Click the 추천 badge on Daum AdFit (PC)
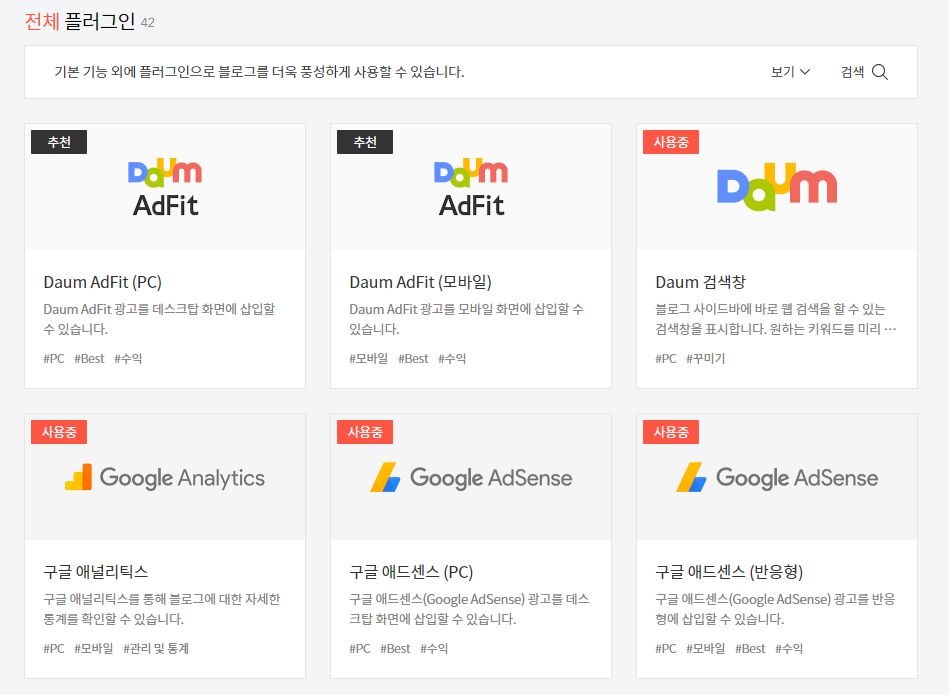This screenshot has width=949, height=695. coord(59,142)
